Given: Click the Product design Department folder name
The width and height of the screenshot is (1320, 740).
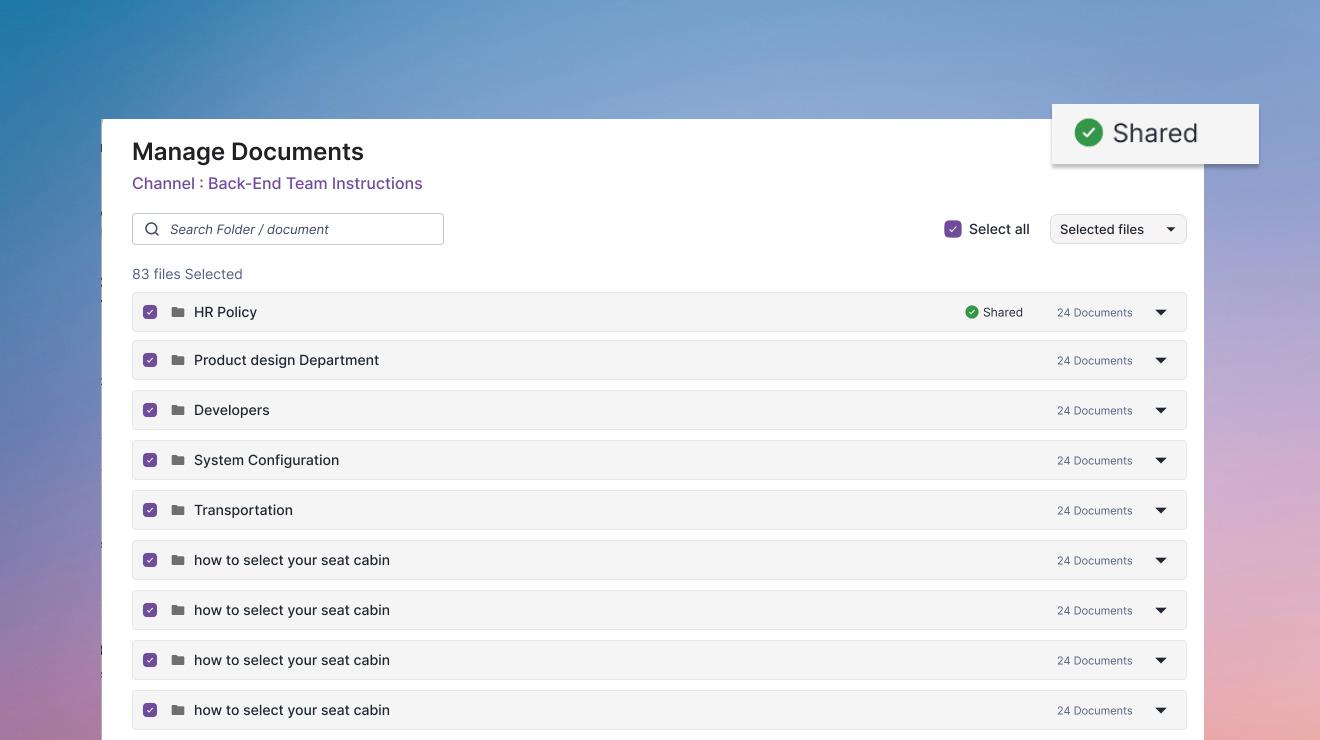Looking at the screenshot, I should coord(286,360).
